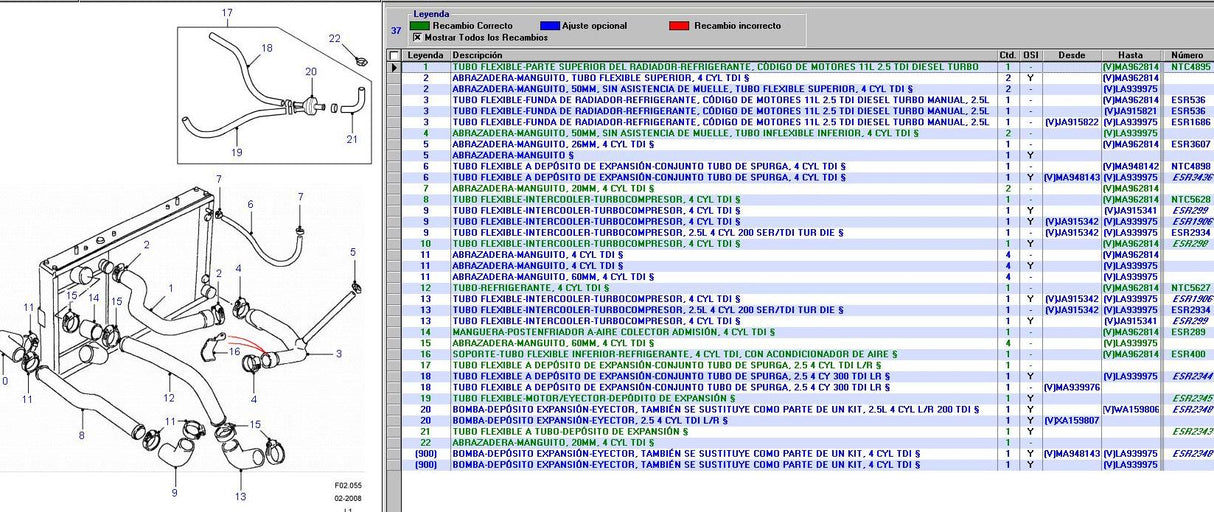The height and width of the screenshot is (512, 1214).
Task: Click part number ESR298
Action: 1188,243
